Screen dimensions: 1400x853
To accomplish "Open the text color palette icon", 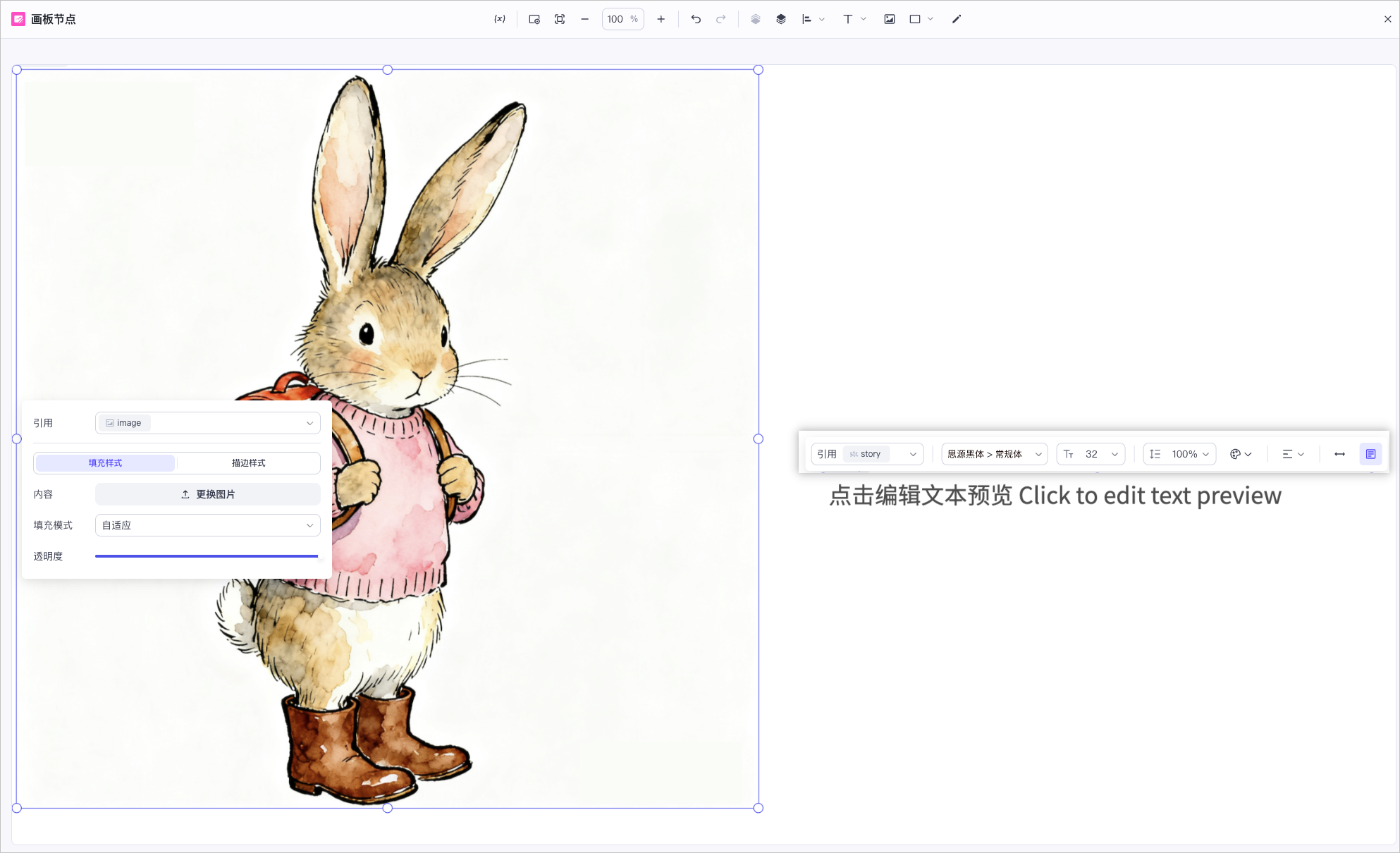I will pyautogui.click(x=1241, y=454).
